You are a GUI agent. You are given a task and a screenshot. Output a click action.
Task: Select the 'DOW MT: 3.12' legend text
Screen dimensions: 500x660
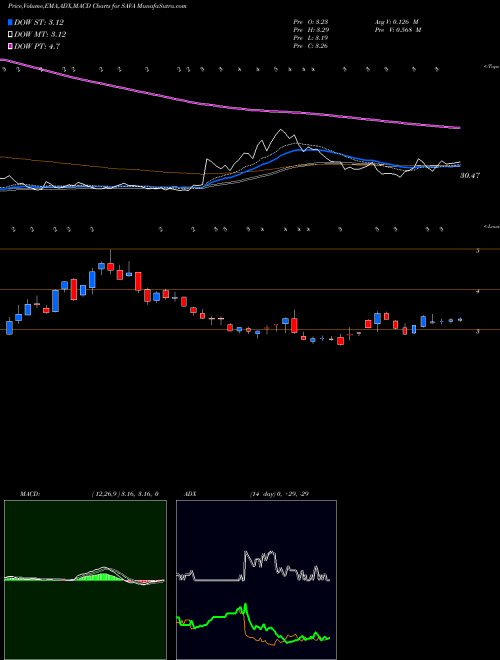tap(40, 35)
